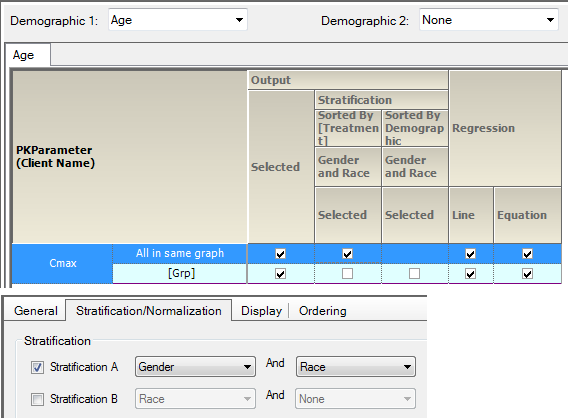Open the Demographic 2 None dropdown

(488, 20)
